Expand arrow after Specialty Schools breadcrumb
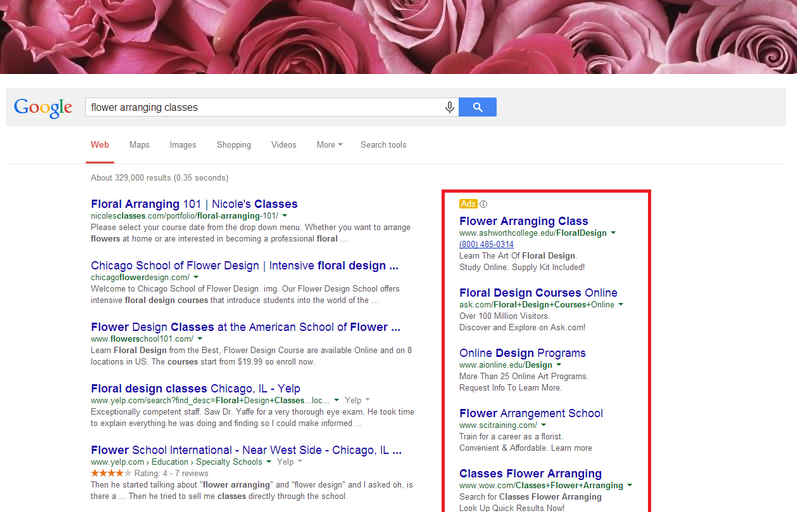The width and height of the screenshot is (797, 512). click(x=268, y=462)
